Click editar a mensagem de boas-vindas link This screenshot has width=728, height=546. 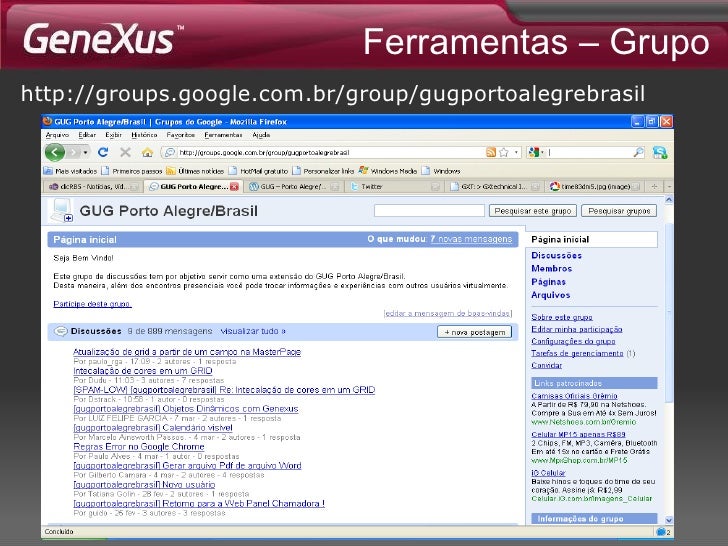448,313
